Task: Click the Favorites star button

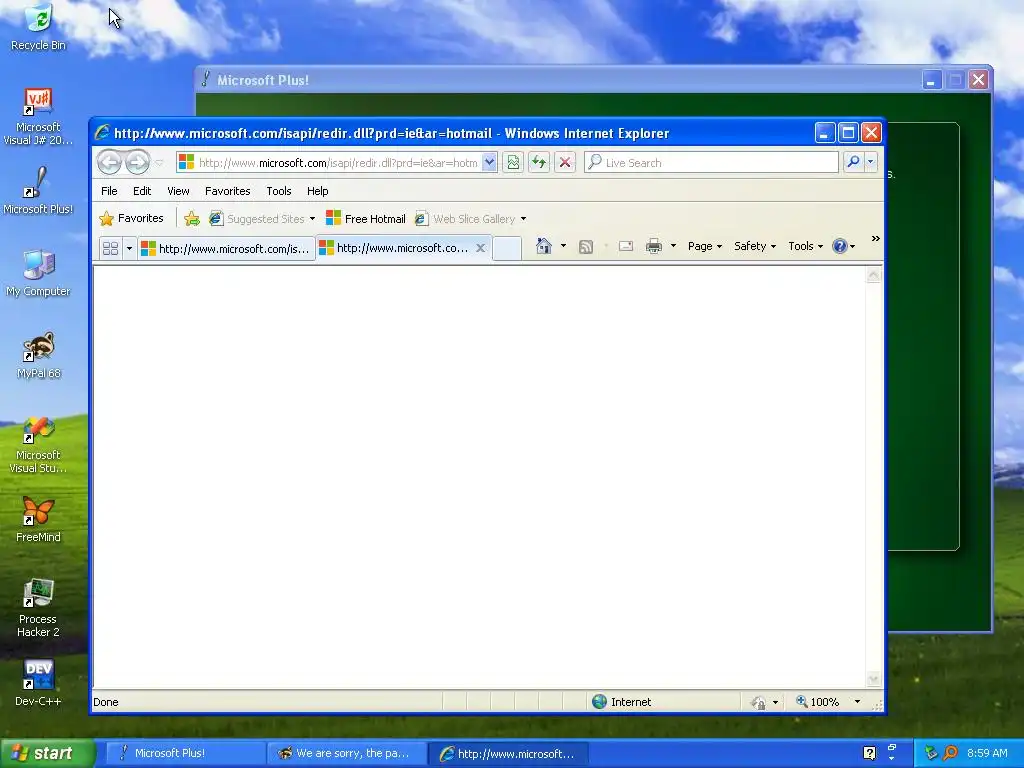Action: pyautogui.click(x=131, y=218)
